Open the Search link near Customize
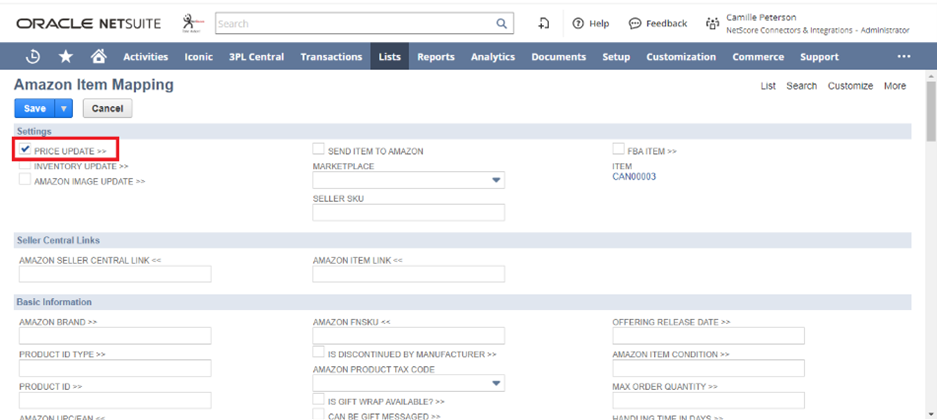 coord(801,86)
